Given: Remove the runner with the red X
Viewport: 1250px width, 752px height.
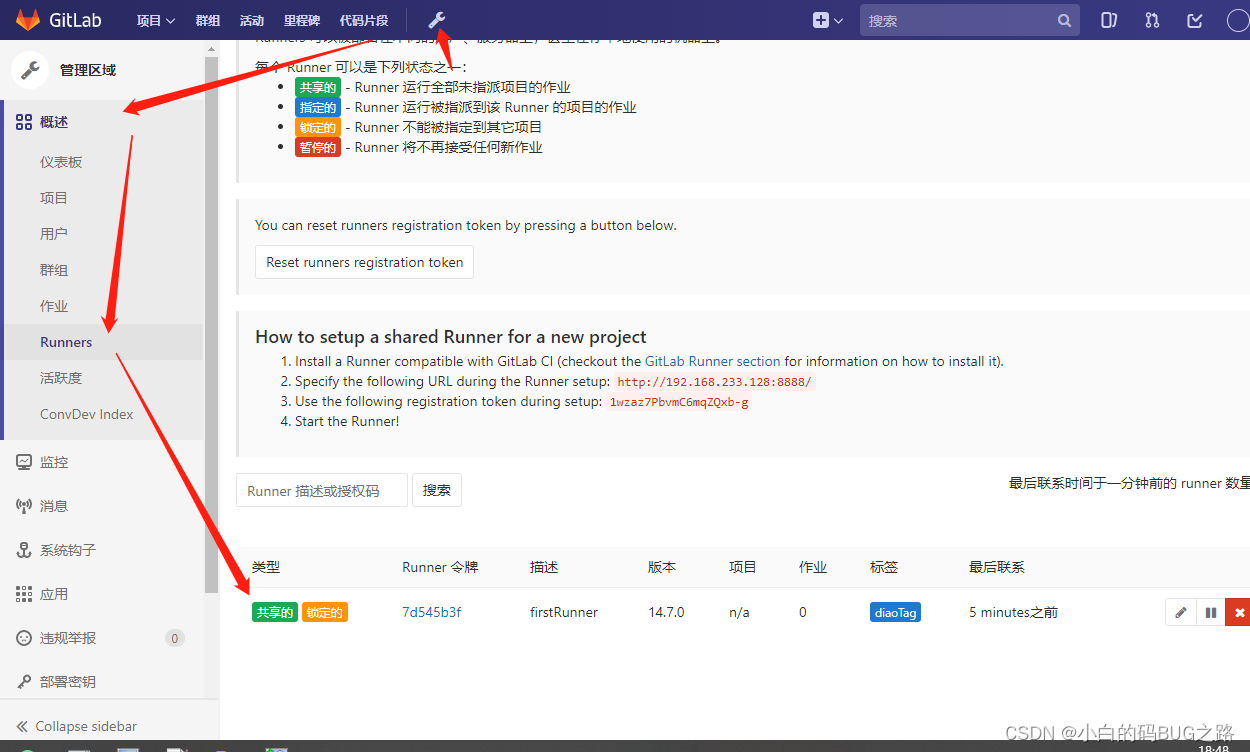Looking at the screenshot, I should pos(1239,611).
